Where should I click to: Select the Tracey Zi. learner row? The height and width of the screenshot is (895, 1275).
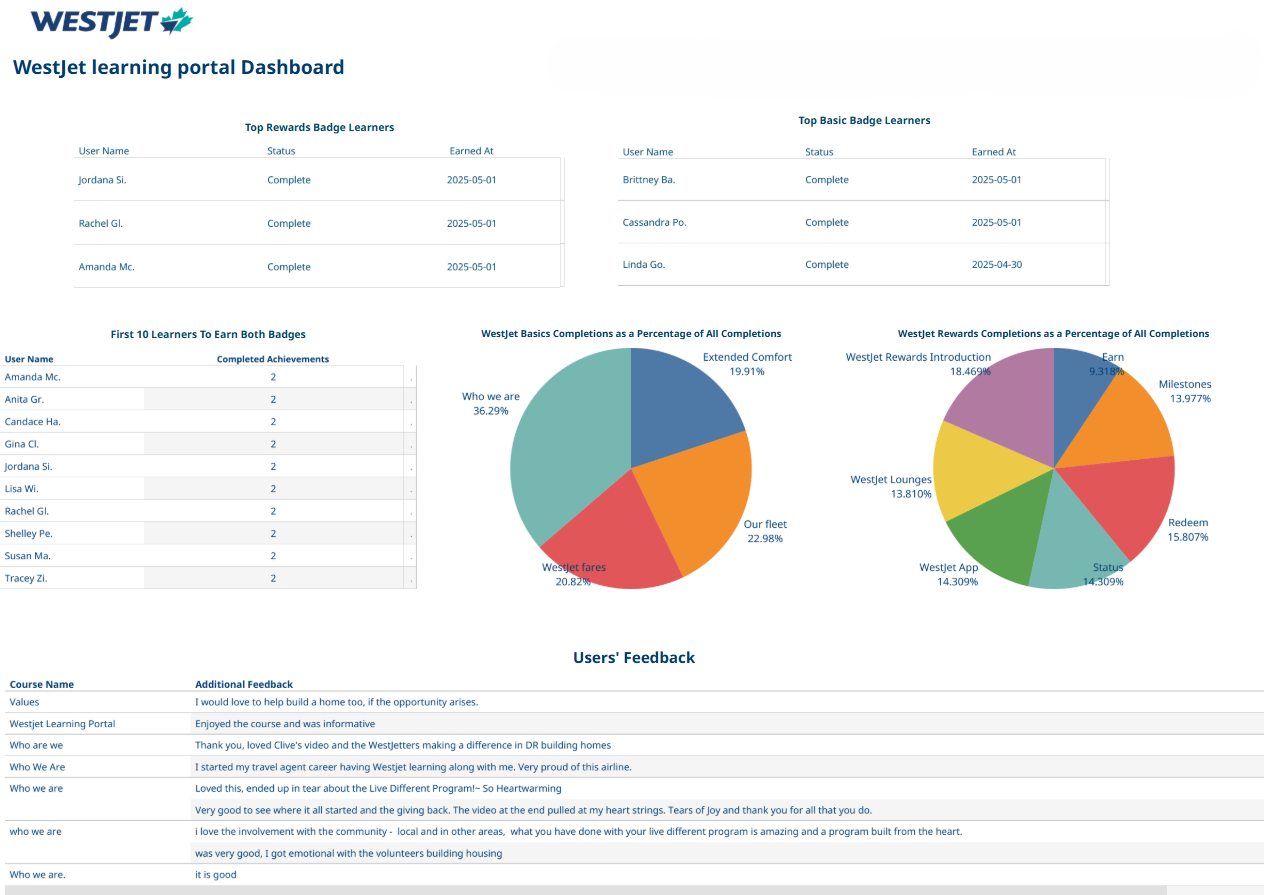208,578
